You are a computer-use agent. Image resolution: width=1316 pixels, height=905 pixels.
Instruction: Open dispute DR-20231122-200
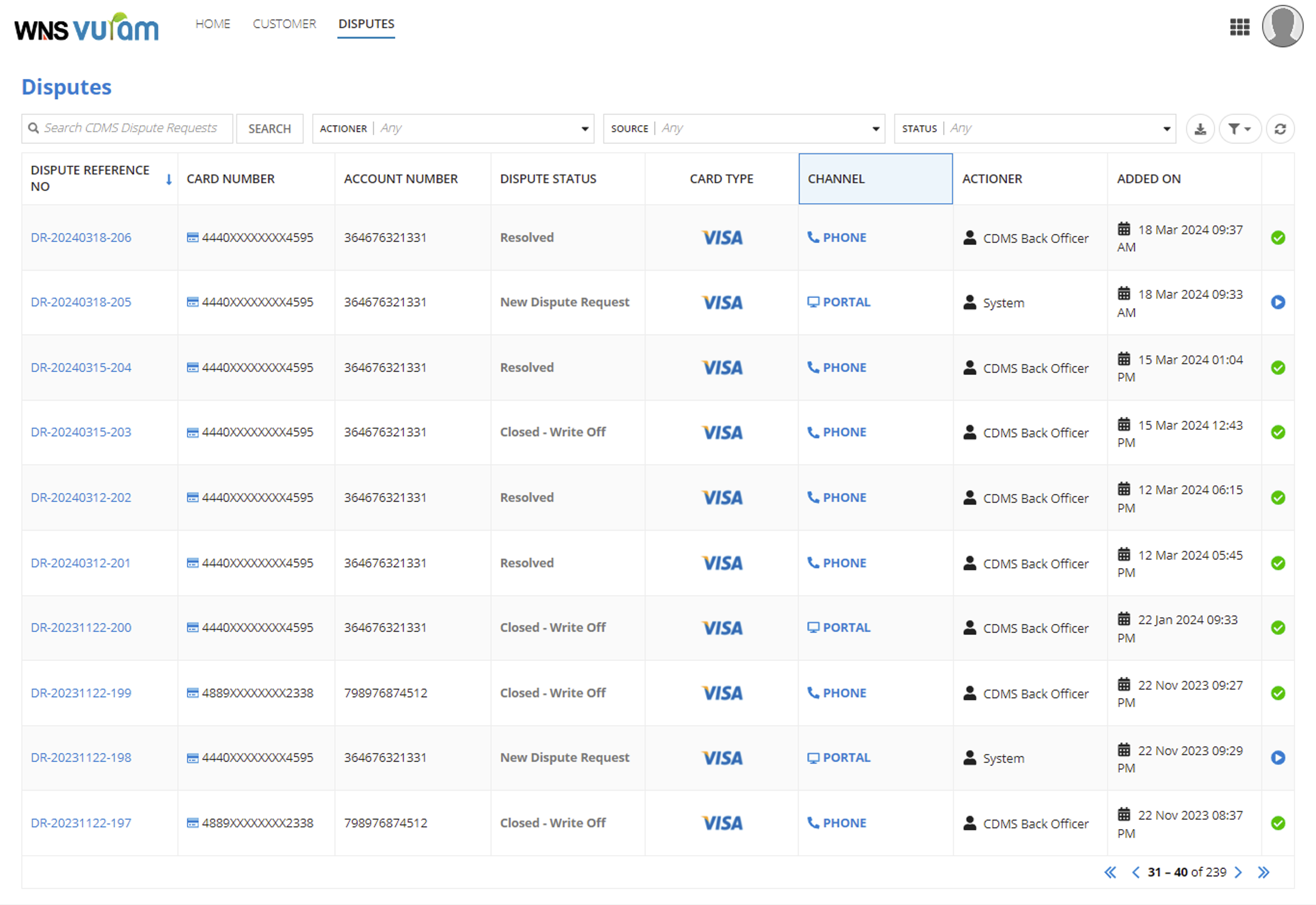pyautogui.click(x=81, y=628)
